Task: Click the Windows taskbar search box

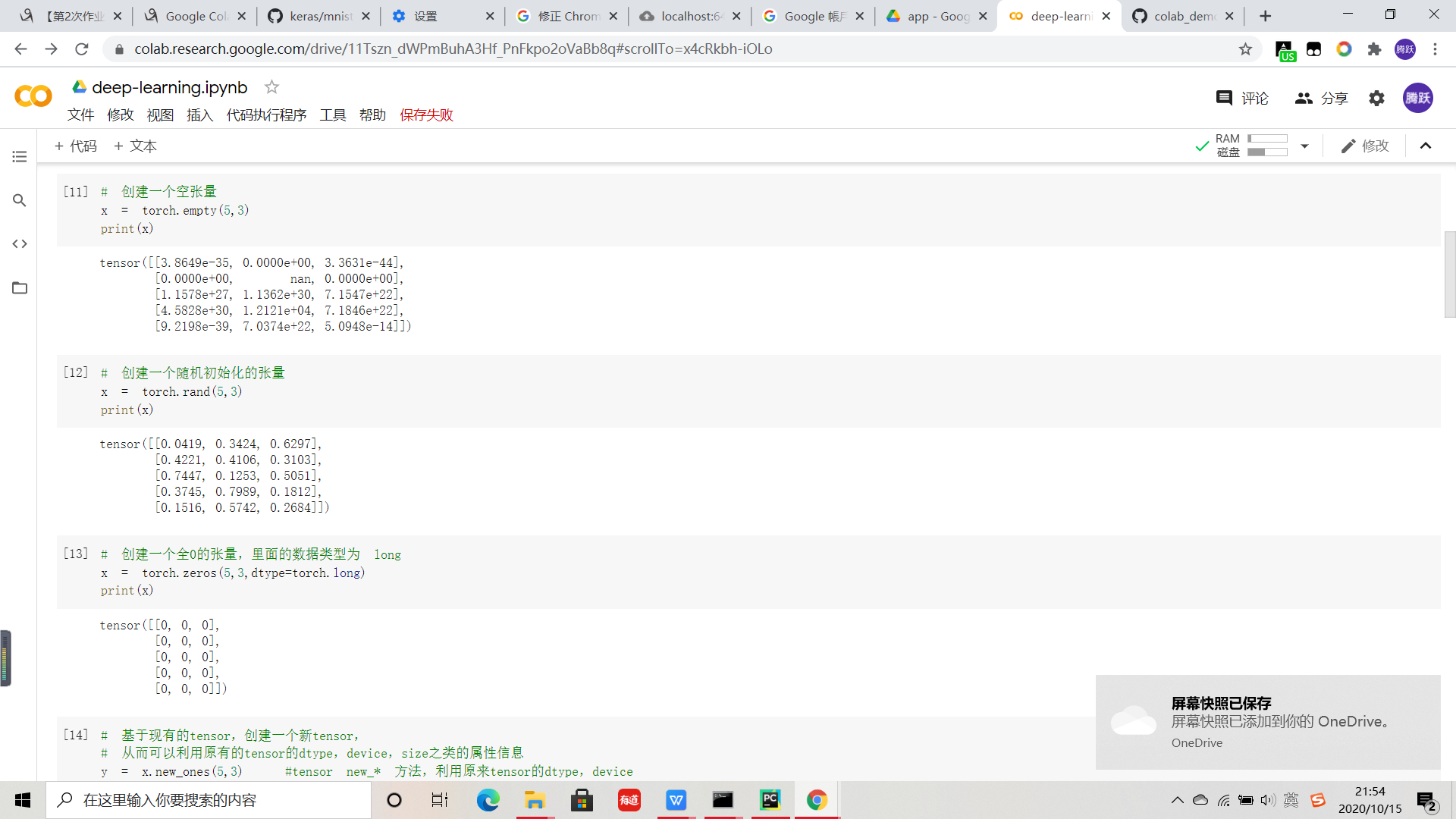Action: [x=209, y=800]
